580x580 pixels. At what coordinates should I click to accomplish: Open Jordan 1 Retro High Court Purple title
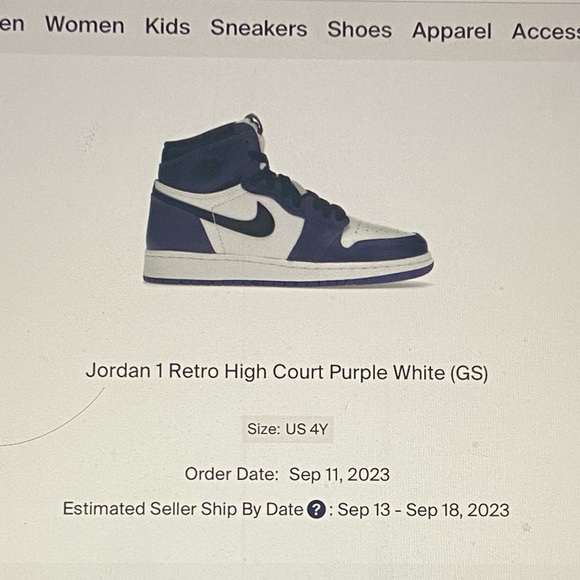pos(287,372)
